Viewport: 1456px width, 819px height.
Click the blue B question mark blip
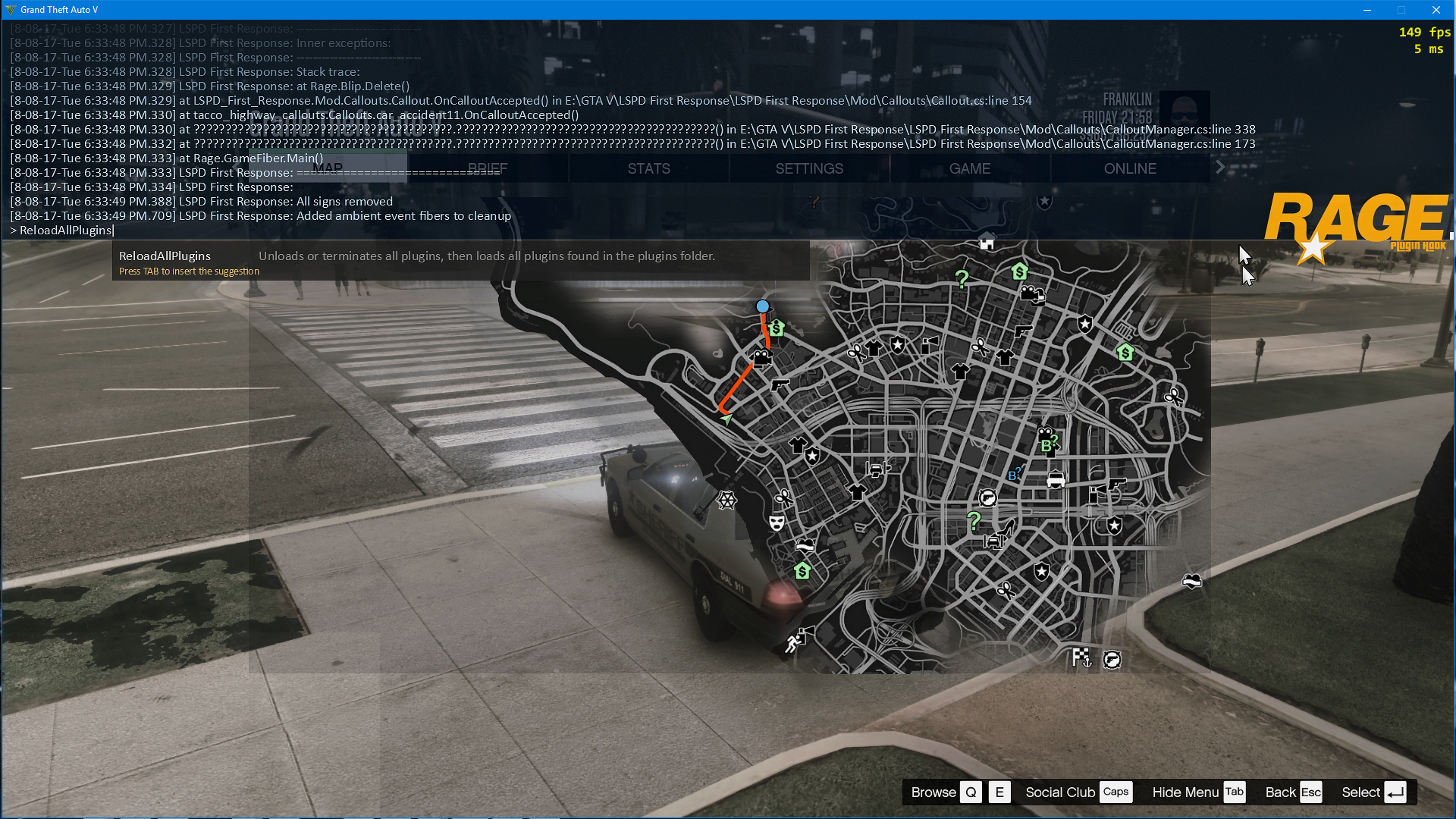point(1013,475)
